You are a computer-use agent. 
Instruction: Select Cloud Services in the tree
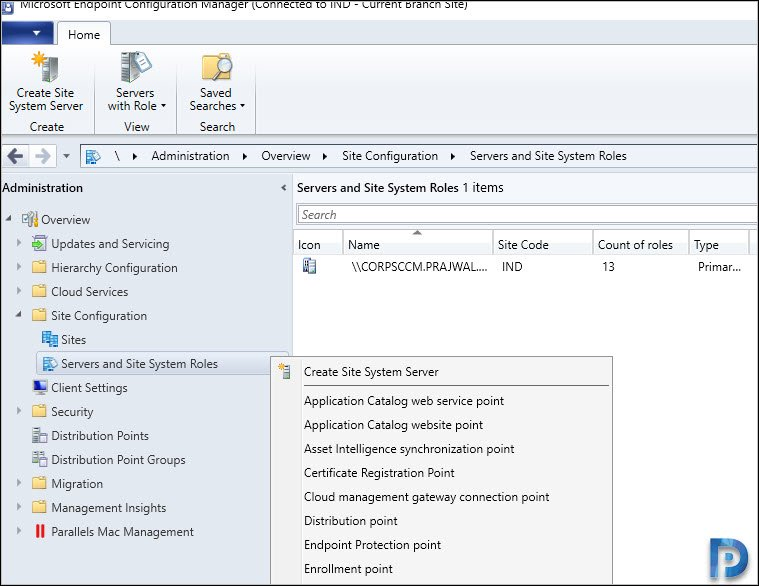click(90, 292)
